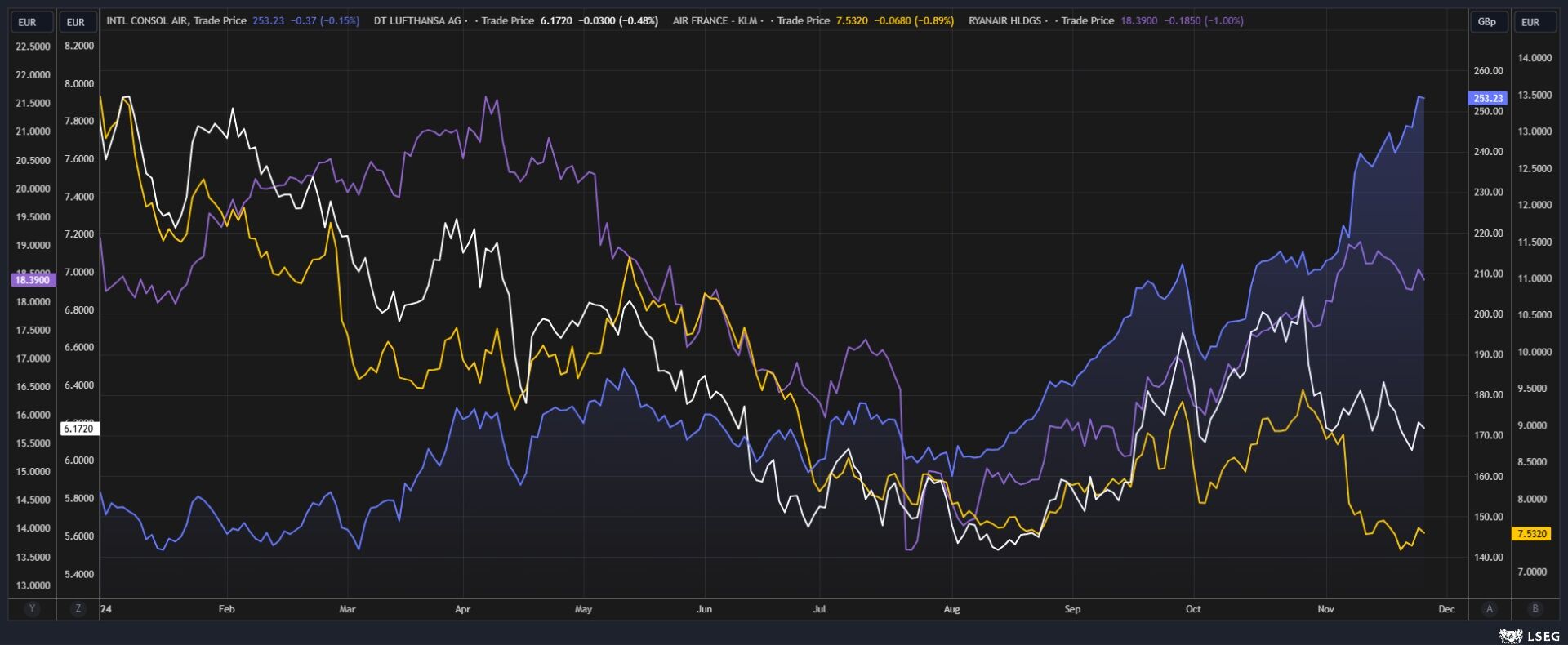The image size is (1568, 645).
Task: Click the 253.23 value in the IAG legend
Action: coord(268,20)
